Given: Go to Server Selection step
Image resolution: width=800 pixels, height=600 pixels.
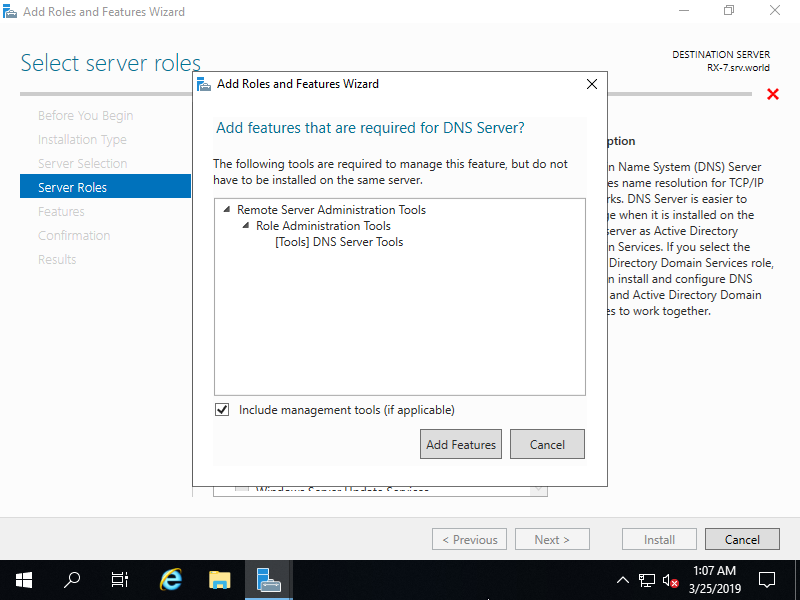Looking at the screenshot, I should coord(83,164).
